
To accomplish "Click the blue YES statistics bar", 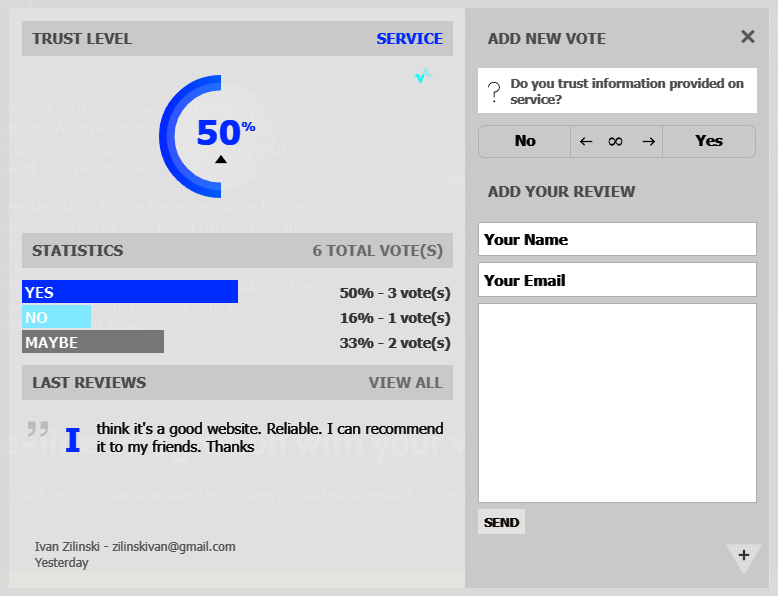I will (x=130, y=291).
